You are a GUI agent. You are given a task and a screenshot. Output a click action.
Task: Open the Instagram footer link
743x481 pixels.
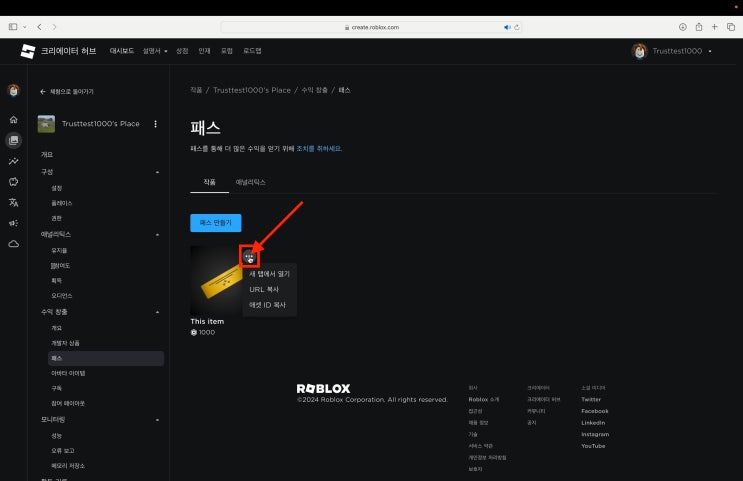[x=595, y=435]
